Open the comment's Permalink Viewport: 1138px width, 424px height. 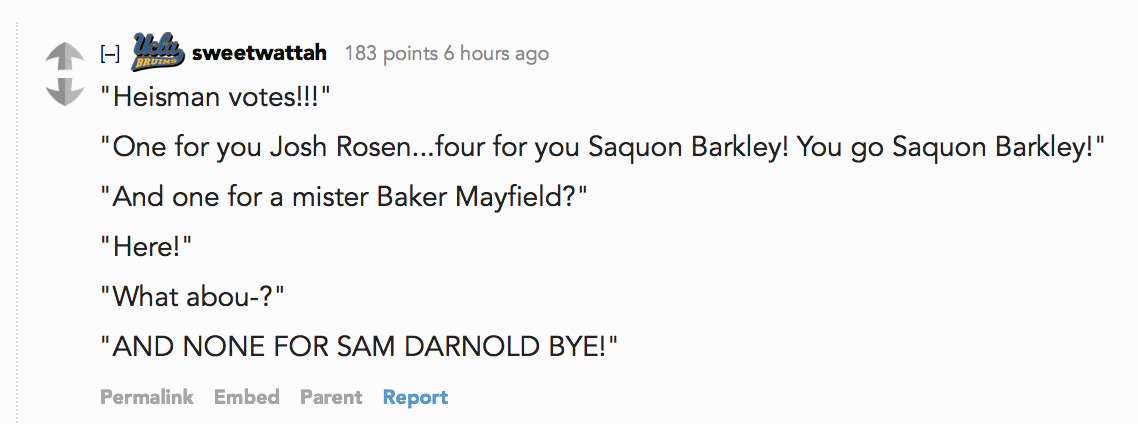147,397
